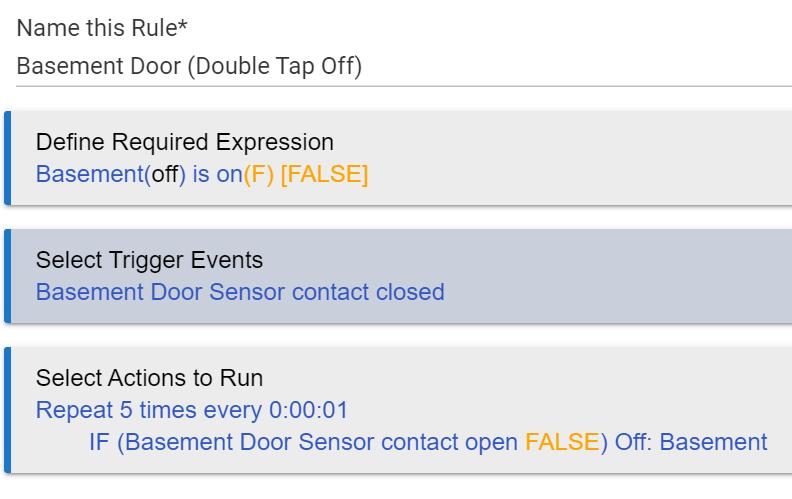Click the orange FALSE in IF condition
Image resolution: width=792 pixels, height=499 pixels.
(x=562, y=442)
